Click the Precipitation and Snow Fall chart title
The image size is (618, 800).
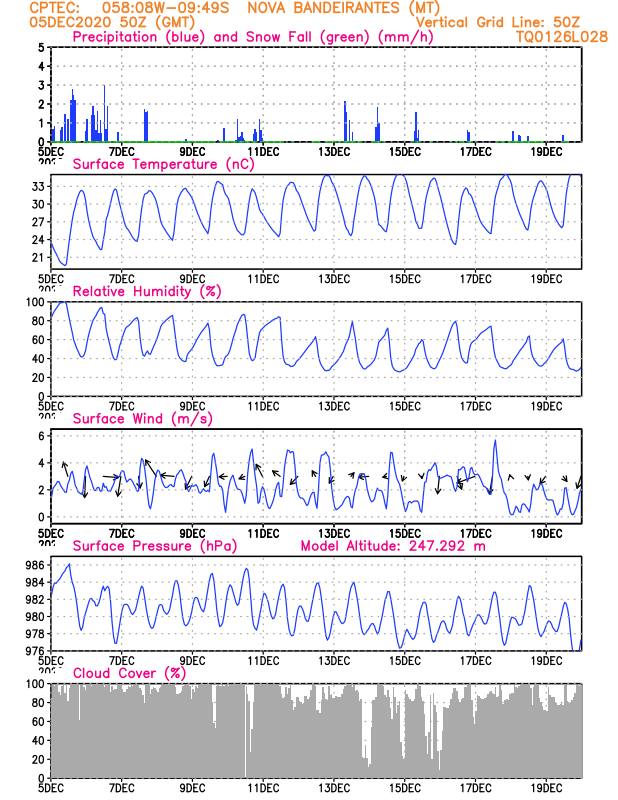click(x=253, y=37)
